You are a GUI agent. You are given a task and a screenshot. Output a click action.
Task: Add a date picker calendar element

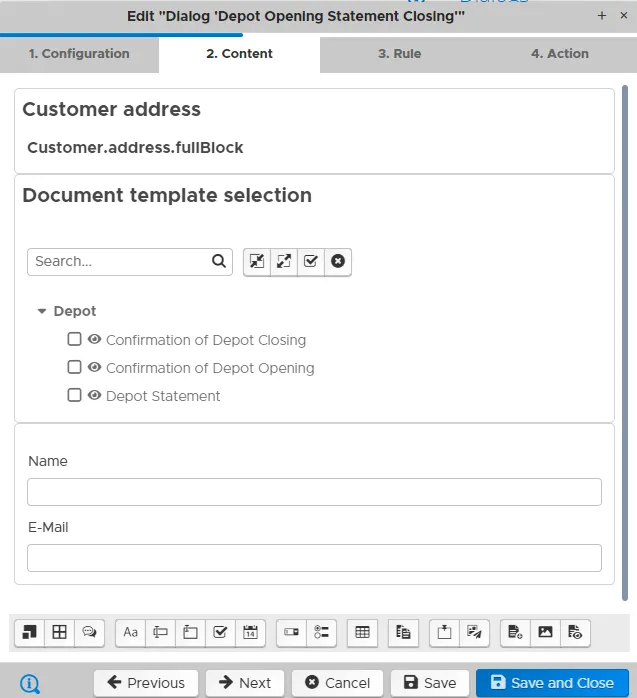point(250,632)
